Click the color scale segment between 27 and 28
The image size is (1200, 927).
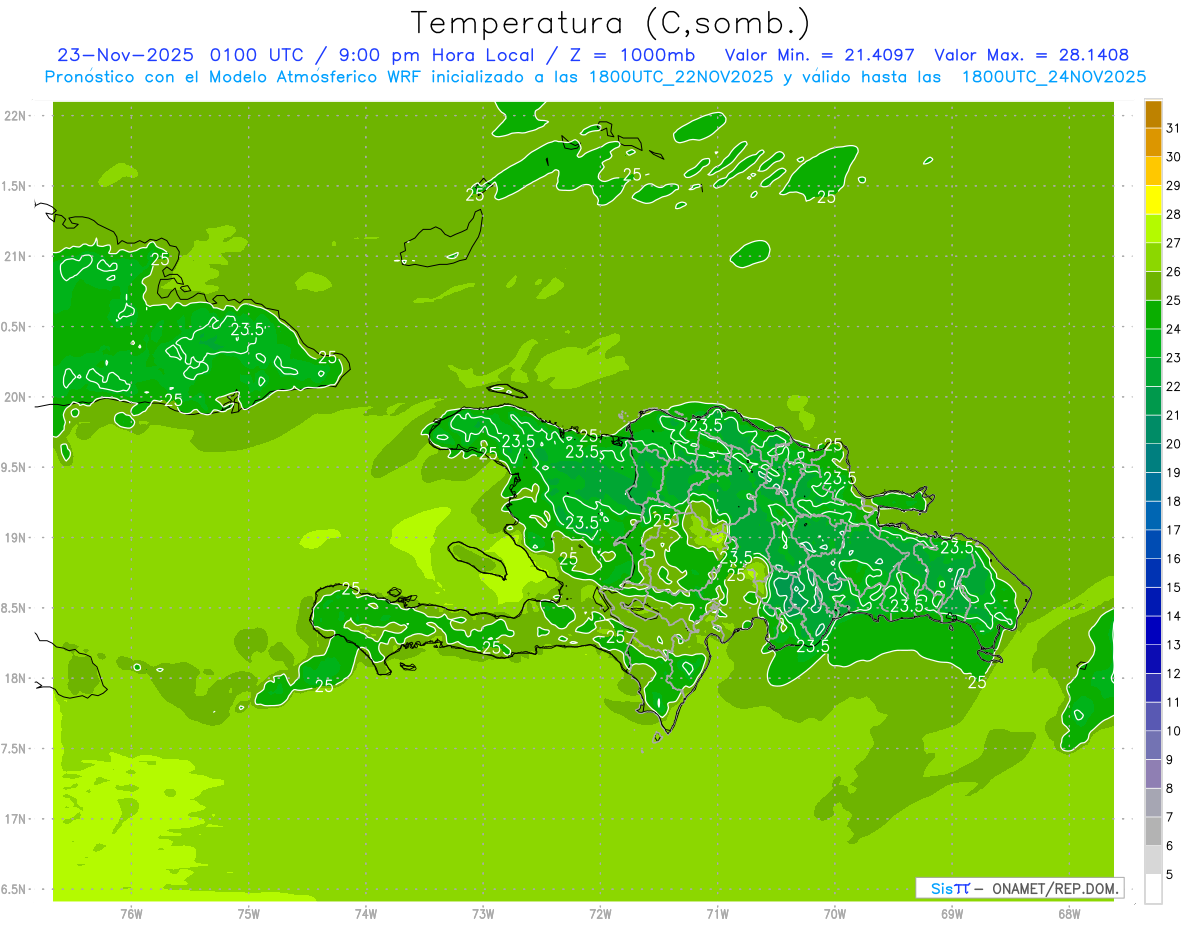pos(1153,228)
